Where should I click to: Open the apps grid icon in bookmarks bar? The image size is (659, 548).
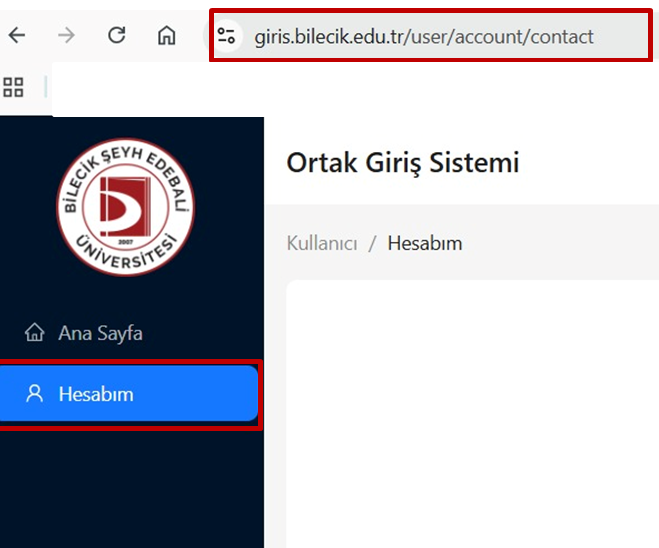point(13,88)
